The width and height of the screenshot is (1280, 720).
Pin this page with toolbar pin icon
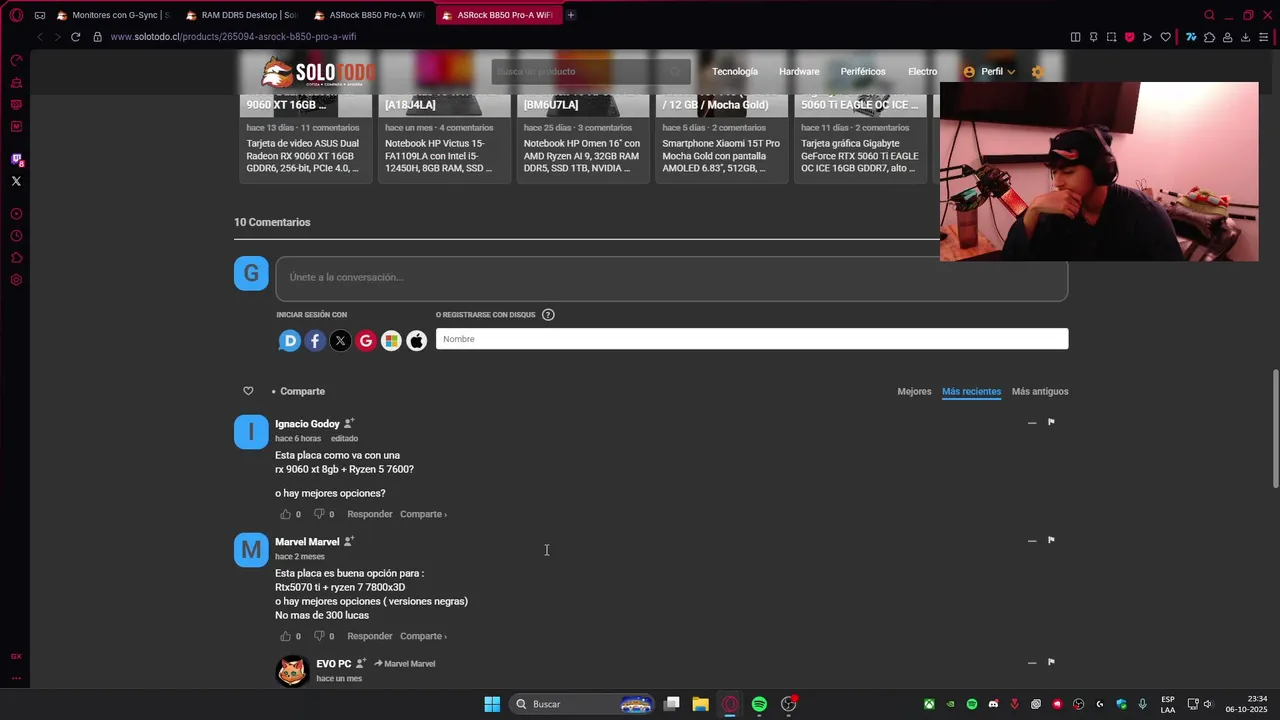1093,37
